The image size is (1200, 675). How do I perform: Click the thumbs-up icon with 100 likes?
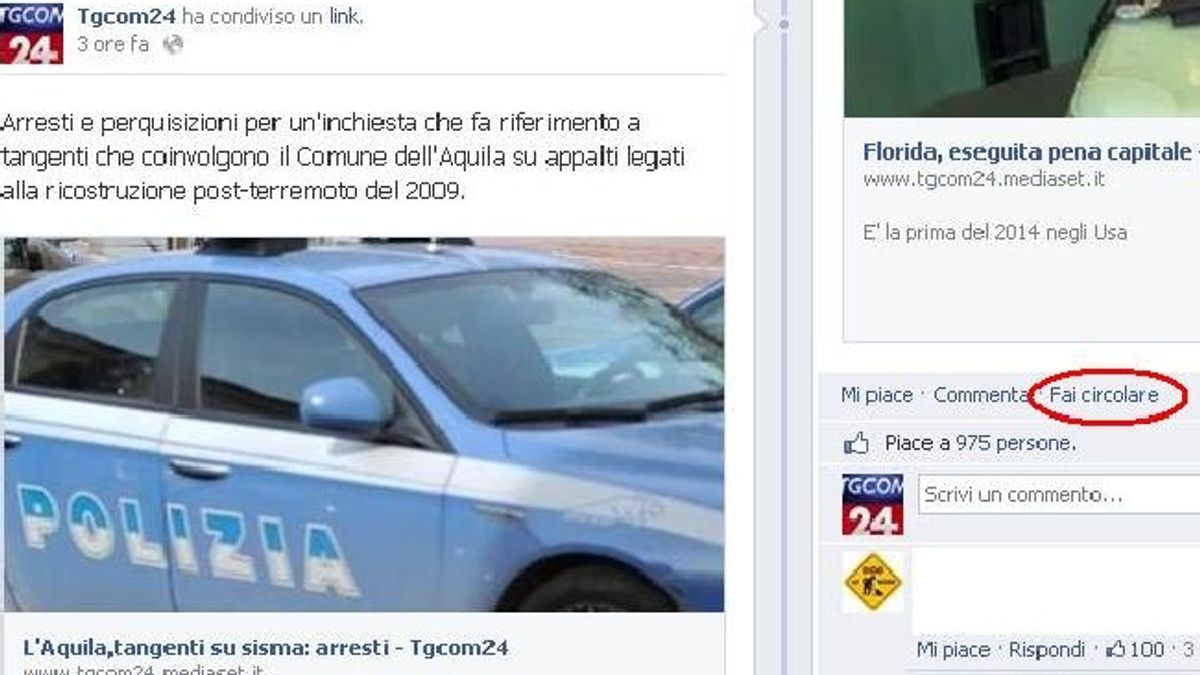coord(1116,649)
